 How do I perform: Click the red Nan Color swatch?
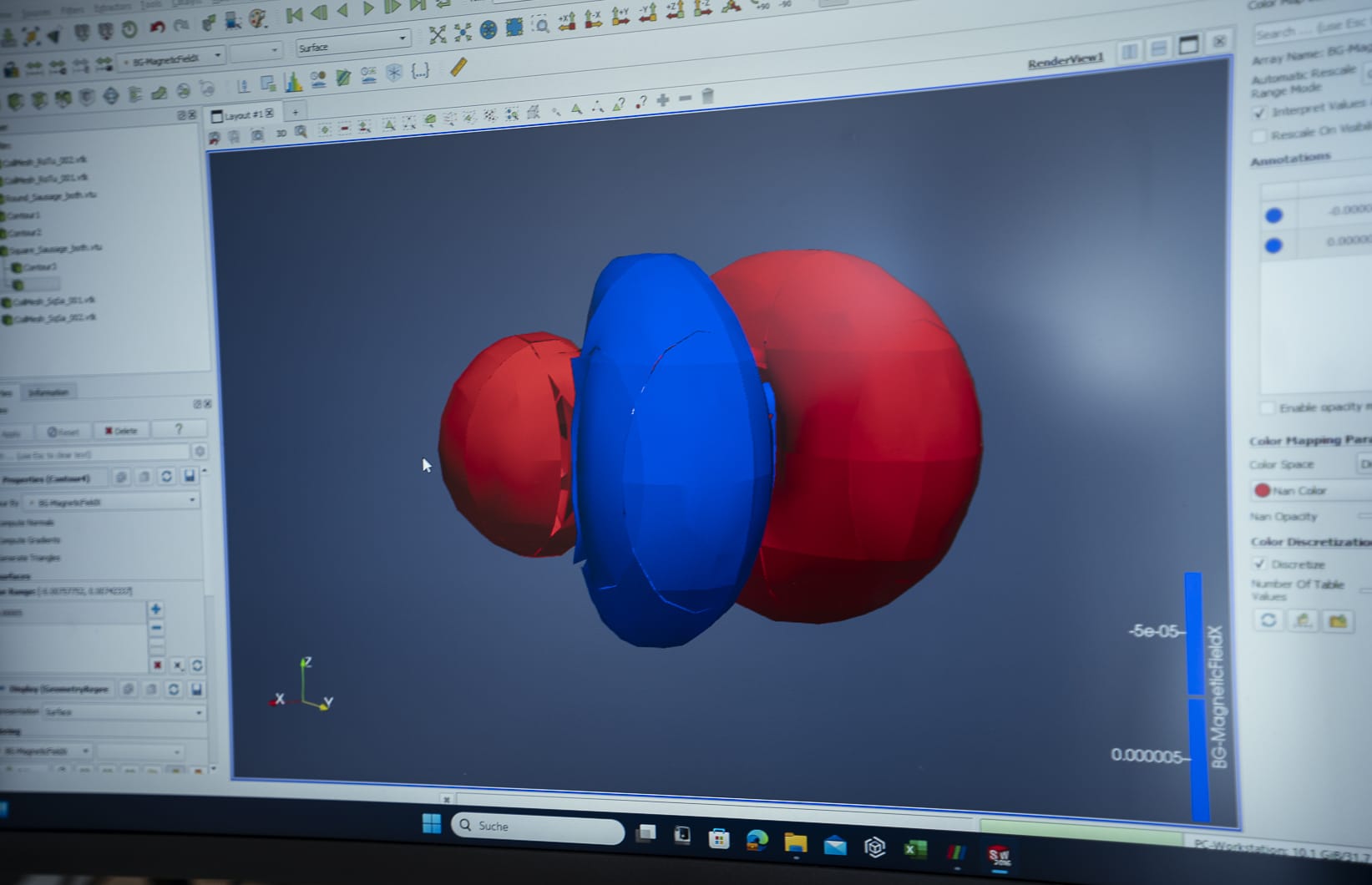pyautogui.click(x=1262, y=490)
